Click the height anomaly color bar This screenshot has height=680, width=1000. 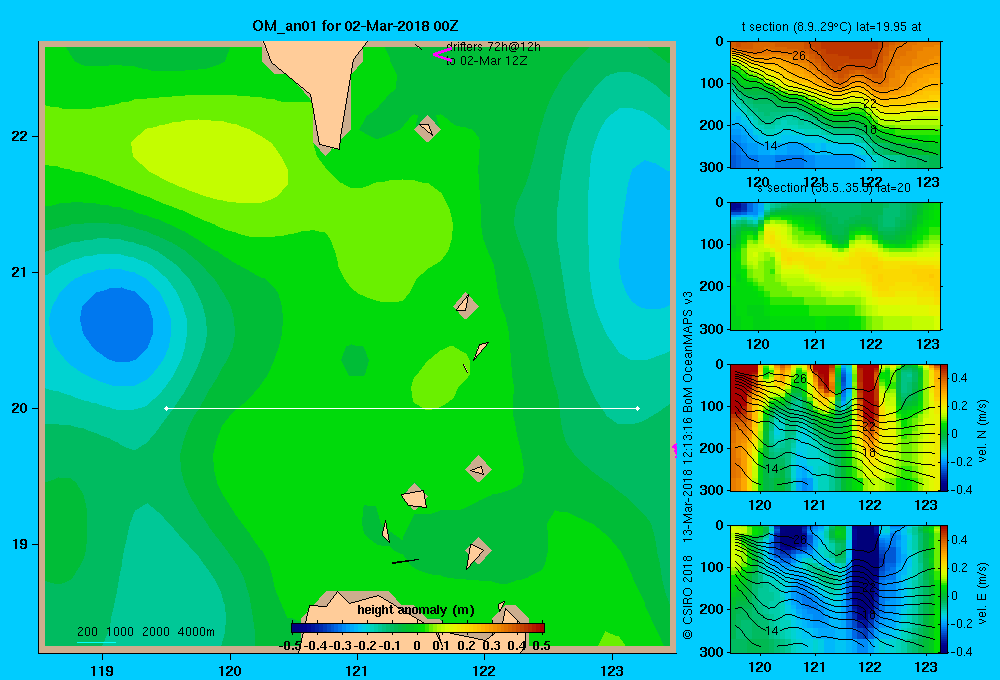418,628
